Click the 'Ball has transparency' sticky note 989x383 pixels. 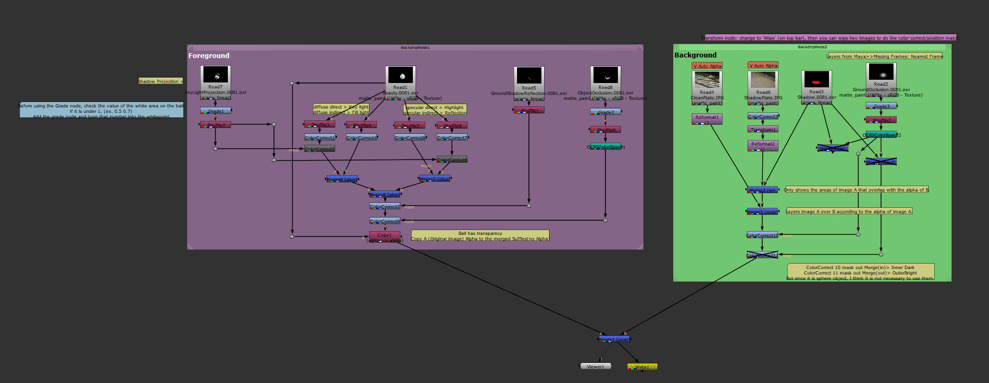[x=480, y=235]
